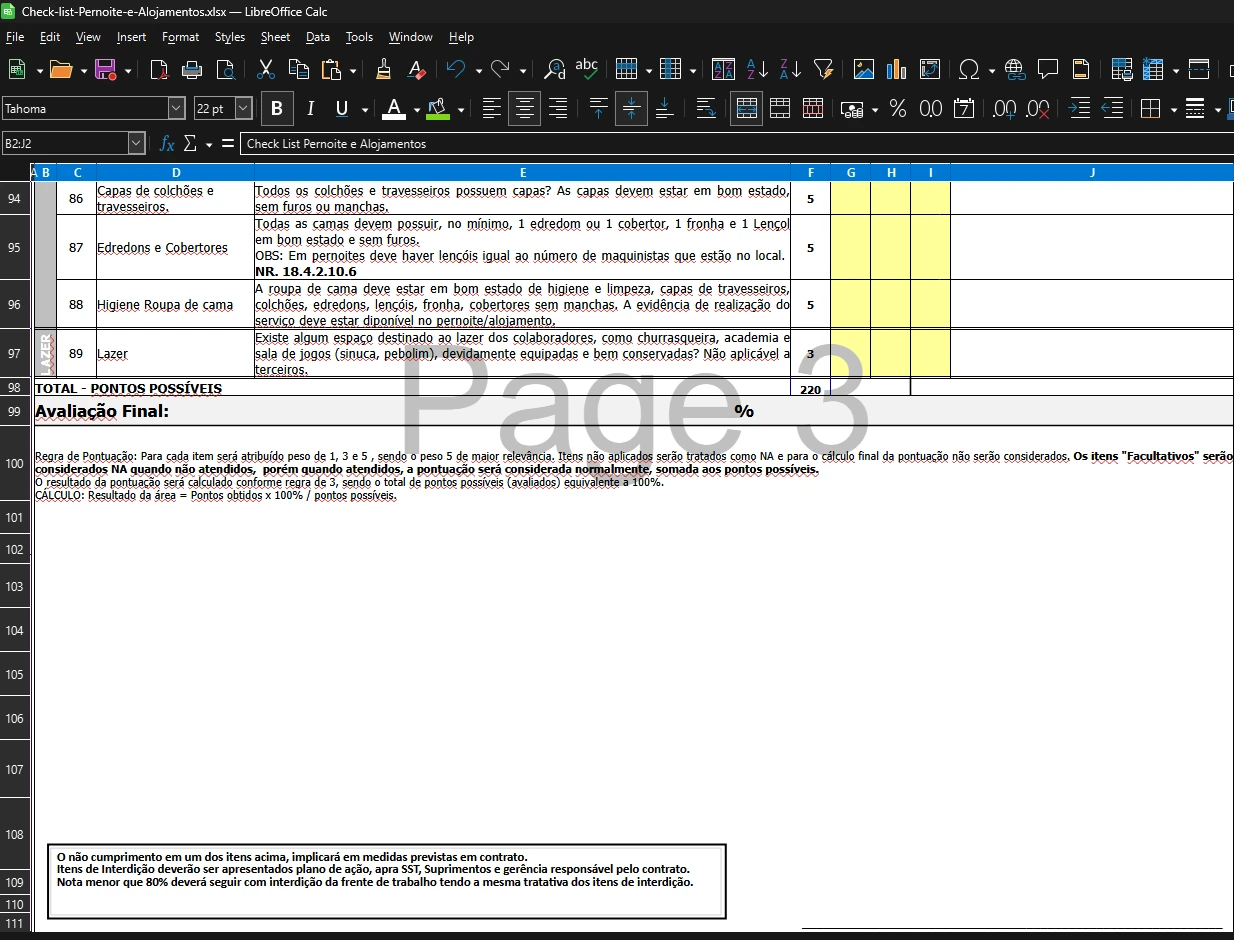Image resolution: width=1234 pixels, height=940 pixels.
Task: Toggle Bold formatting
Action: click(277, 109)
